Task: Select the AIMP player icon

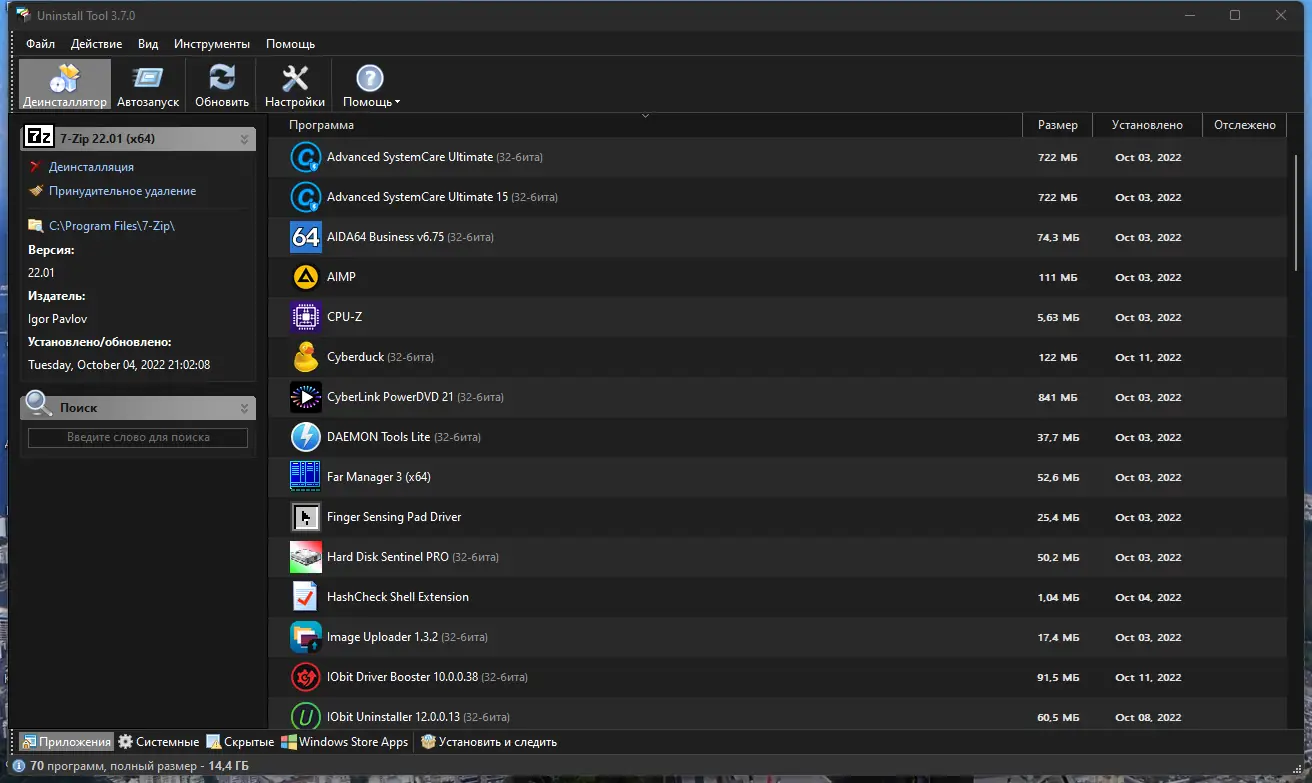Action: click(x=305, y=277)
